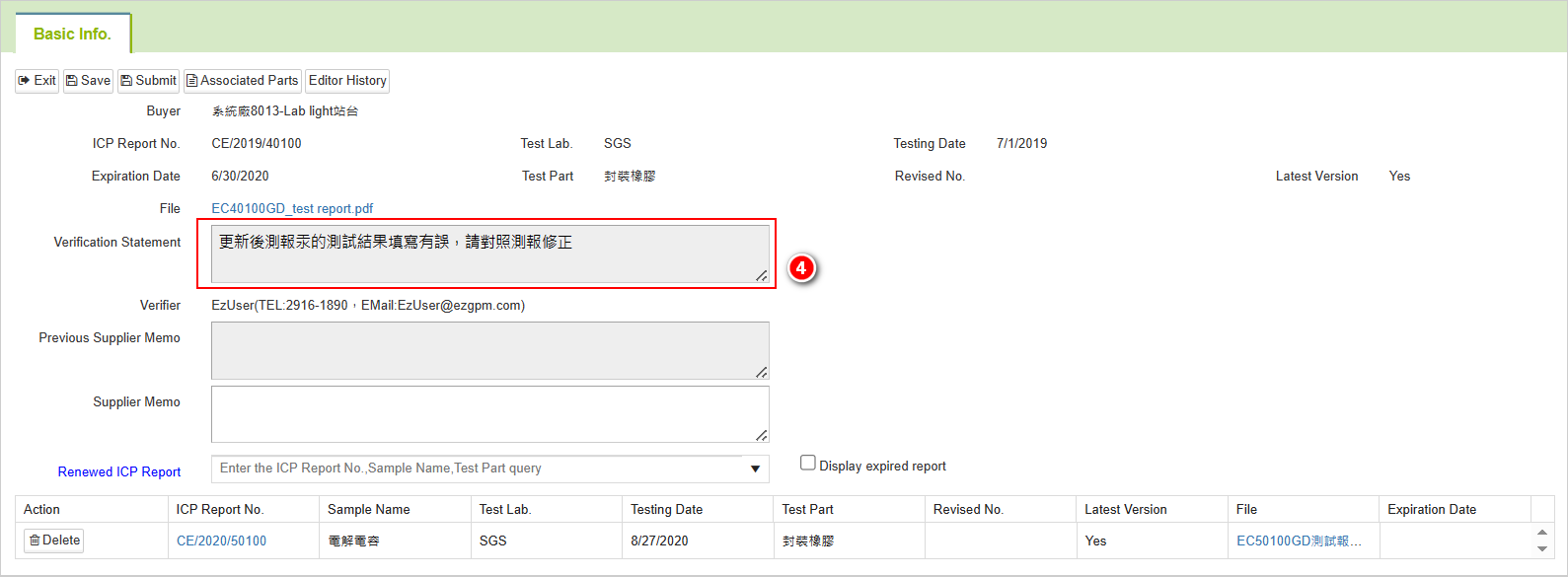Viewport: 1568px width, 577px height.
Task: View the Editor History
Action: click(347, 81)
